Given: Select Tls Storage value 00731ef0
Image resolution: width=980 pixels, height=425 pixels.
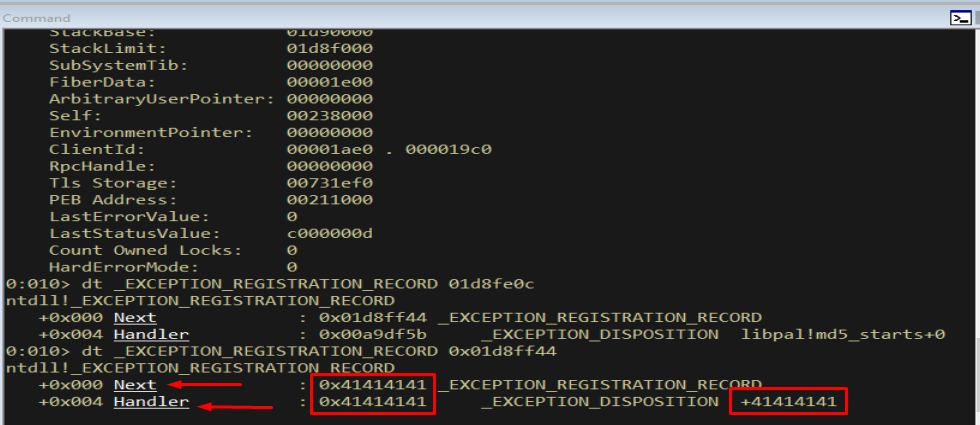Looking at the screenshot, I should coord(330,183).
